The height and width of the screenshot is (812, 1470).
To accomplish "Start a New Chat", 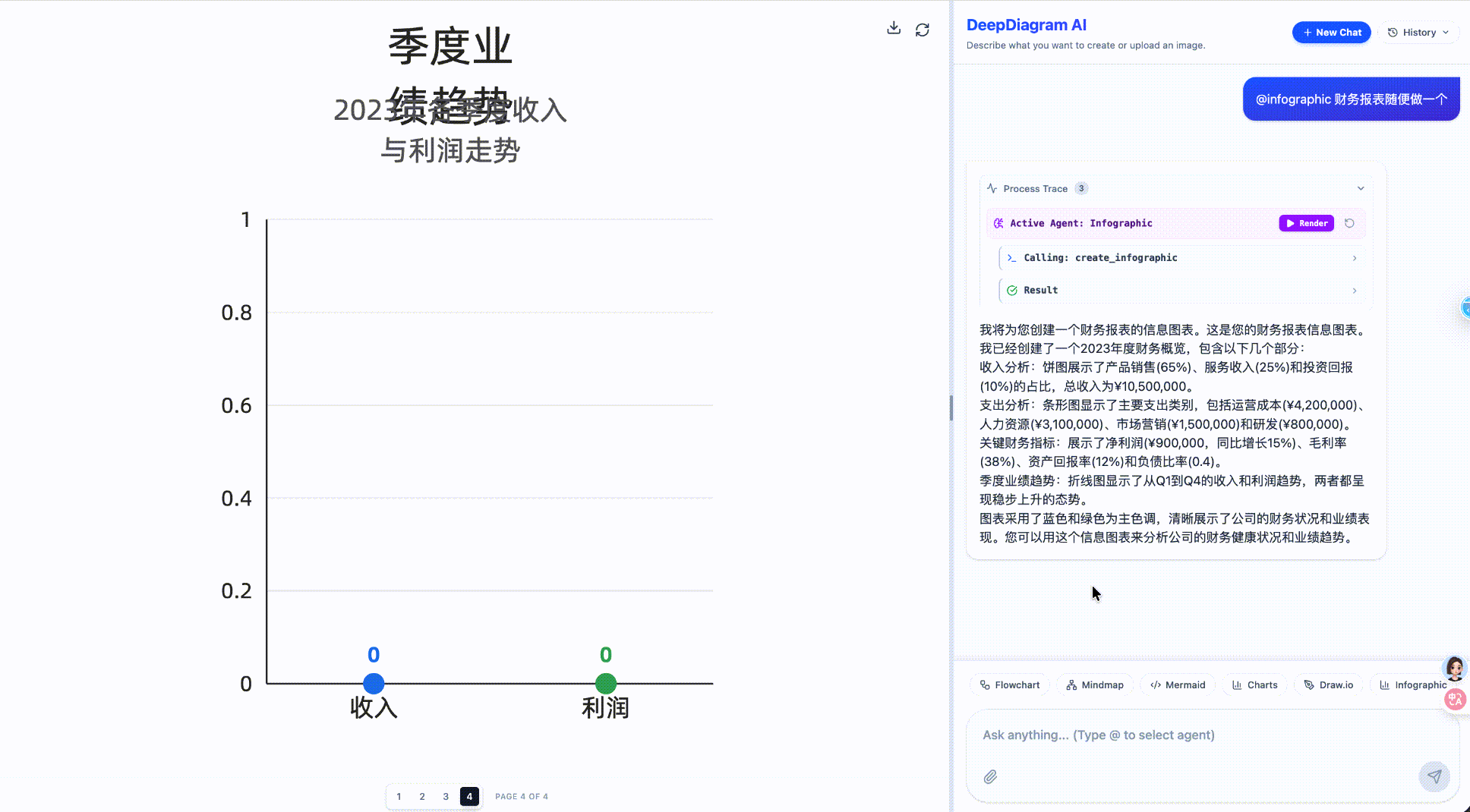I will [x=1331, y=33].
